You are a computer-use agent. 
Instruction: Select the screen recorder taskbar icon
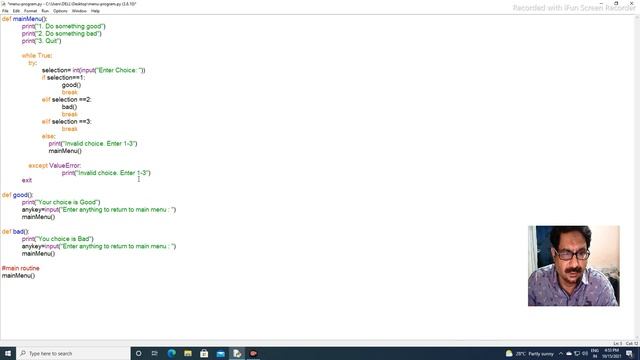pos(253,353)
